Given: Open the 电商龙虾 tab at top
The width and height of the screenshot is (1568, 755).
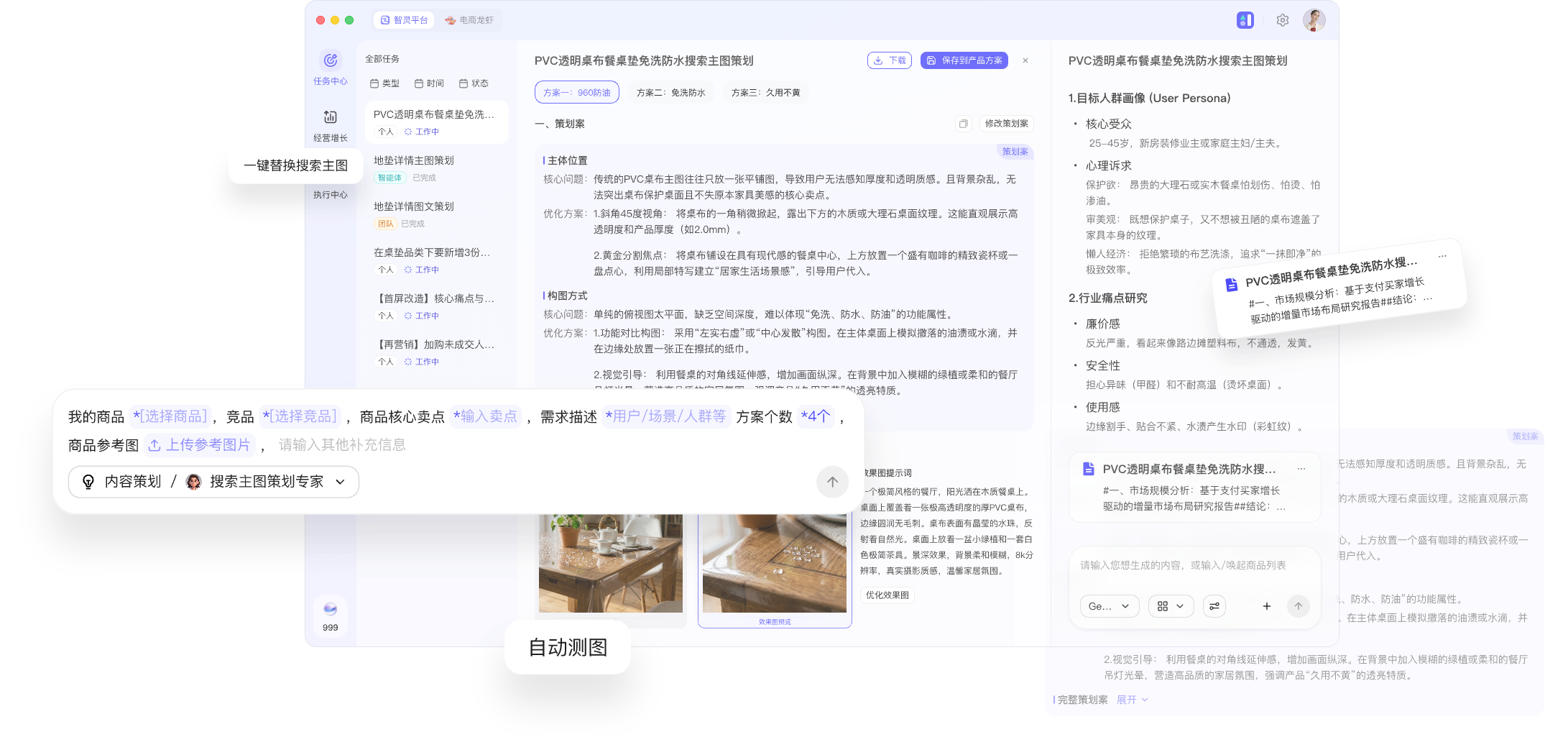Looking at the screenshot, I should [x=471, y=20].
